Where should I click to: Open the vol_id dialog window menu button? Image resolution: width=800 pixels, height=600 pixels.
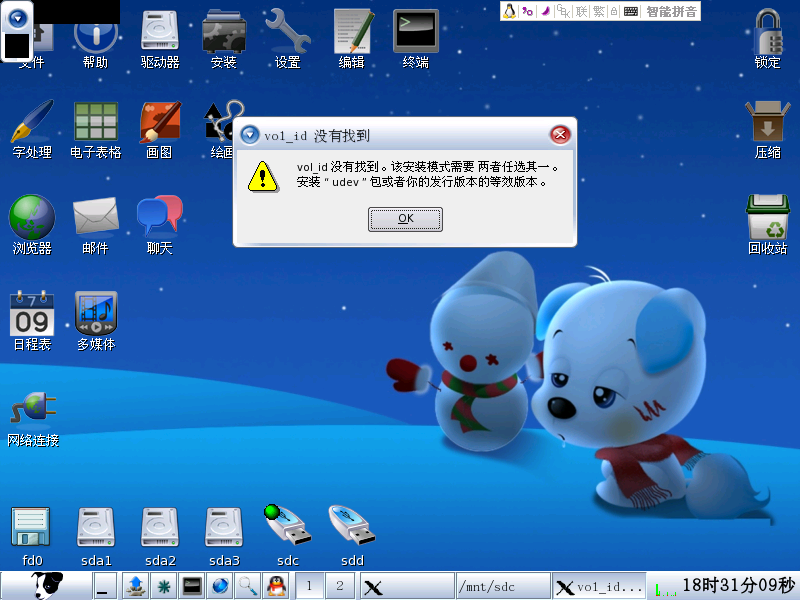pyautogui.click(x=249, y=135)
